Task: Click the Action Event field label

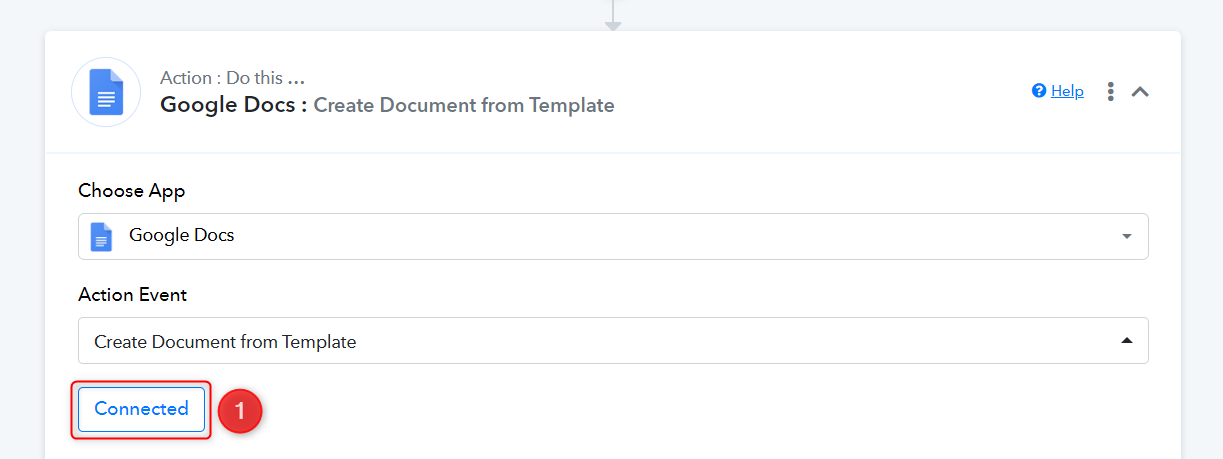Action: [x=132, y=295]
